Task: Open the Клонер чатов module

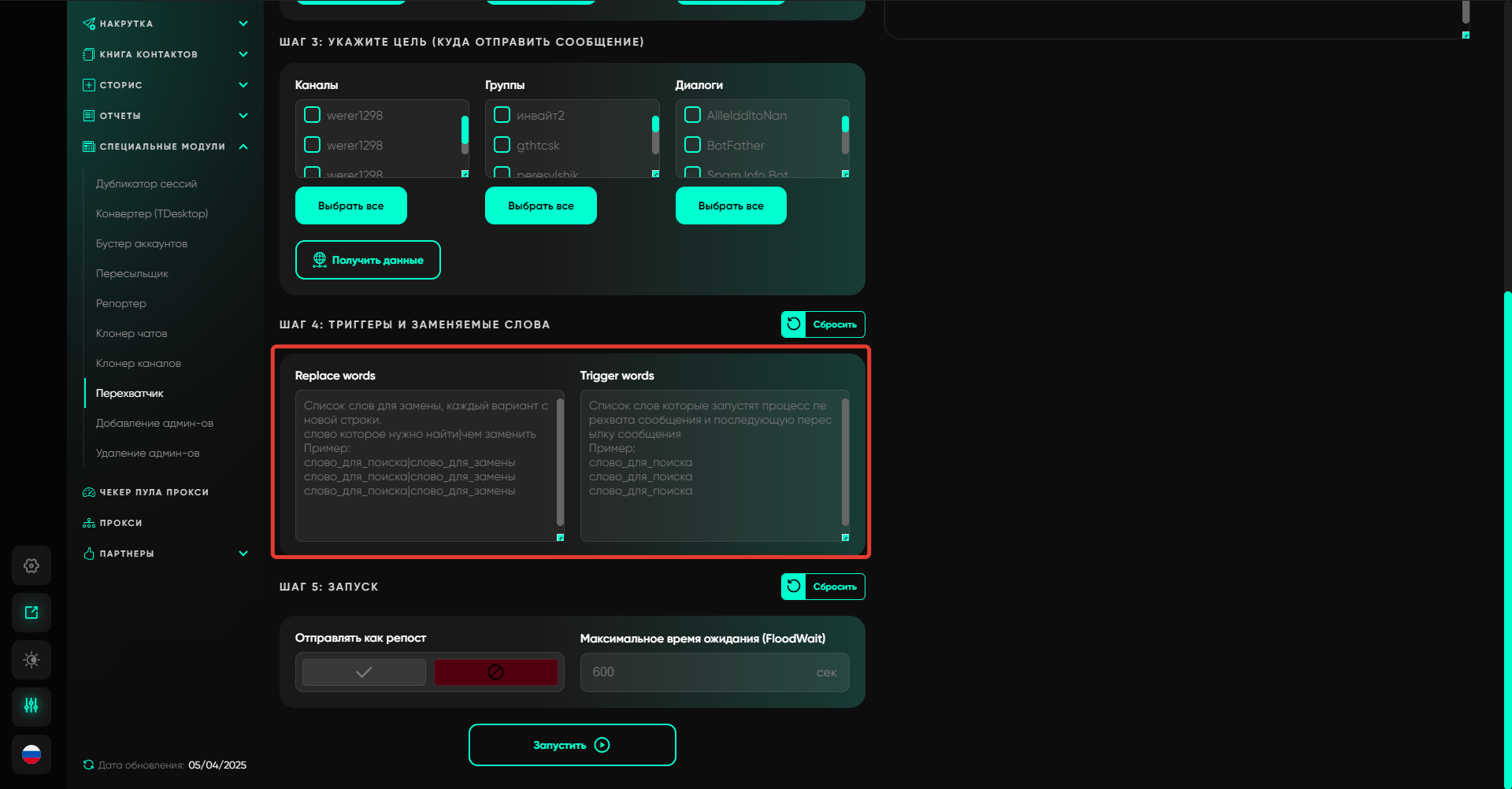Action: [132, 333]
